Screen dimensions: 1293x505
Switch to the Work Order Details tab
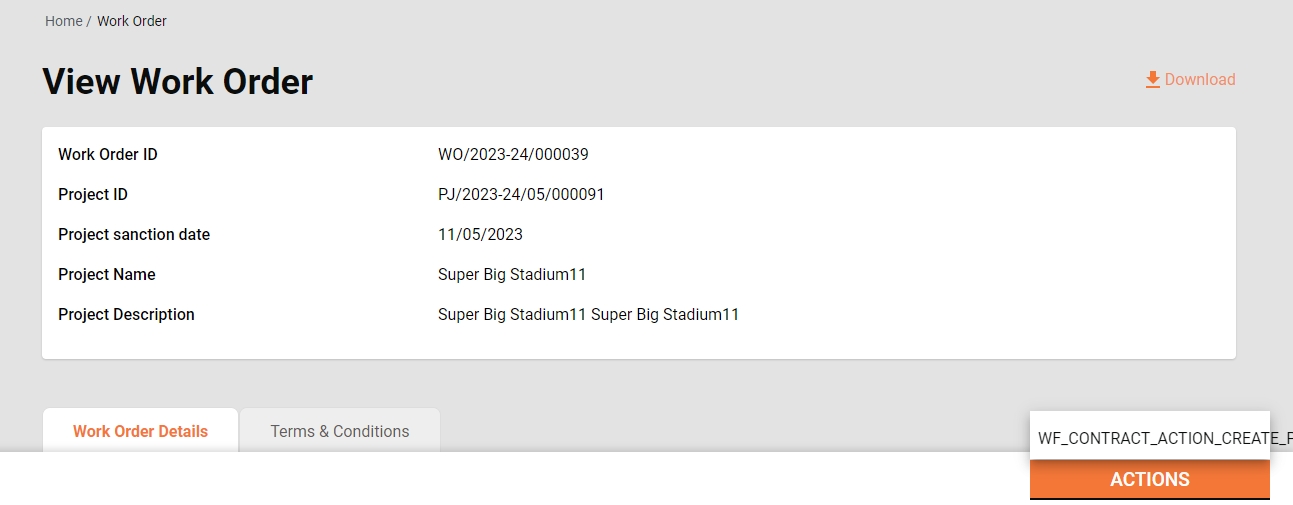140,431
